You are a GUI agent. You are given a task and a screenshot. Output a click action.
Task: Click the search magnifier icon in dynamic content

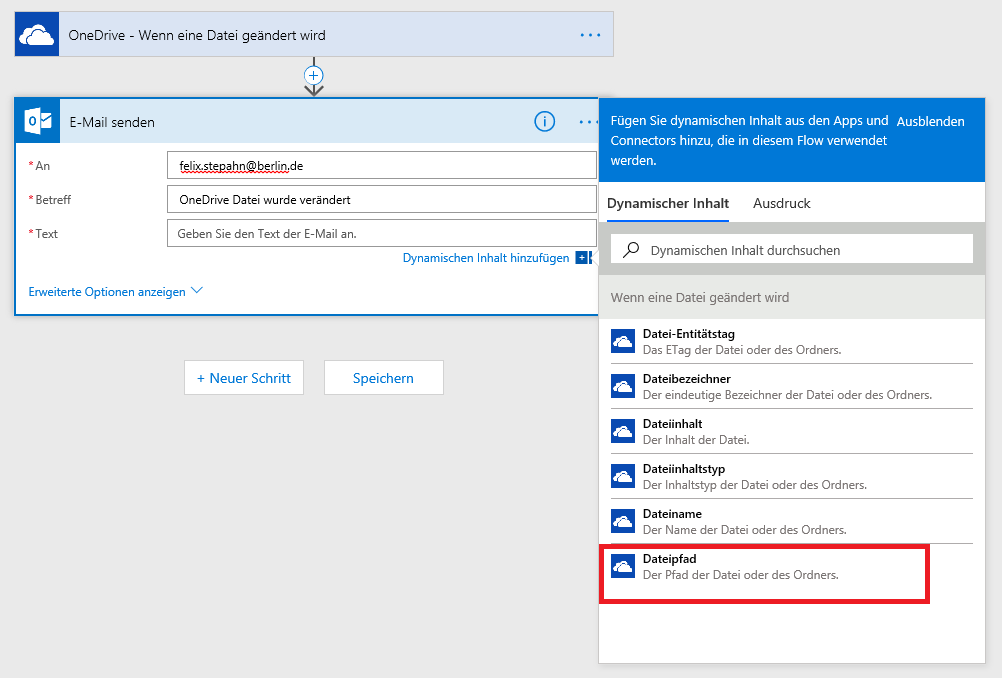[631, 250]
